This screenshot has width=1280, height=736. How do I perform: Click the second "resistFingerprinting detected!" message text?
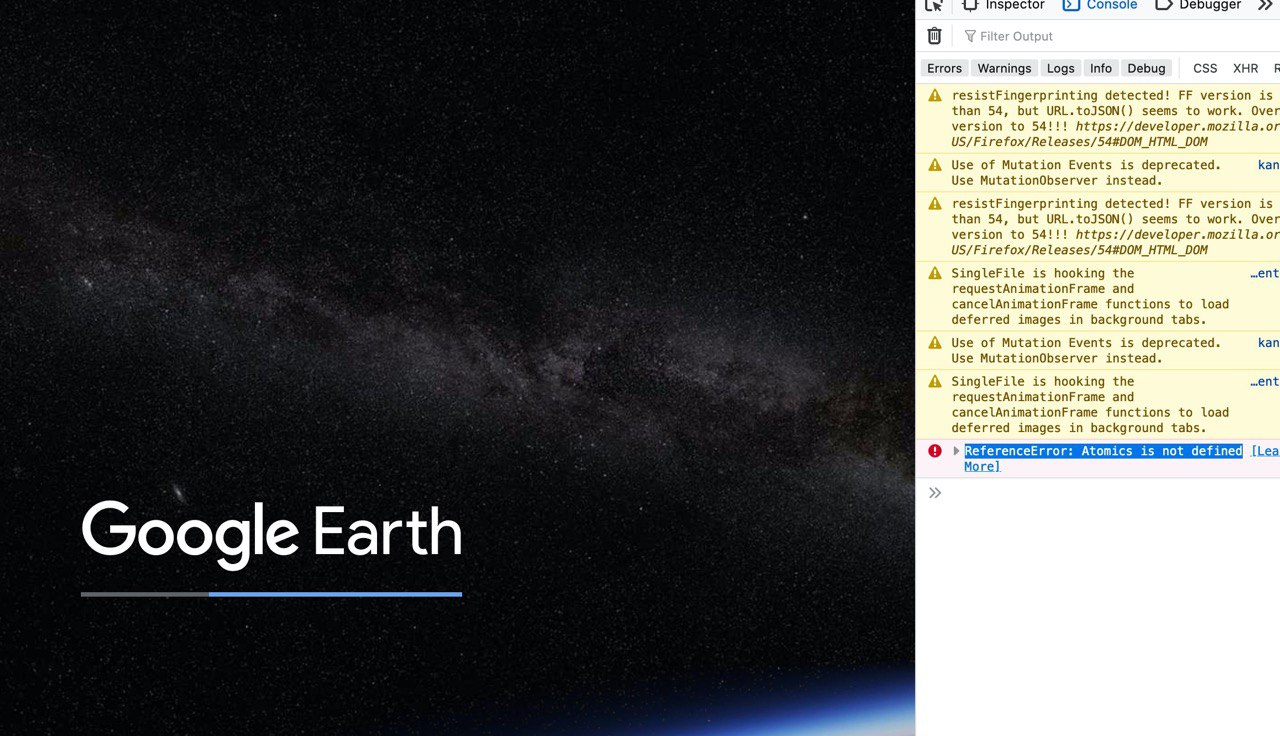[x=1061, y=204]
